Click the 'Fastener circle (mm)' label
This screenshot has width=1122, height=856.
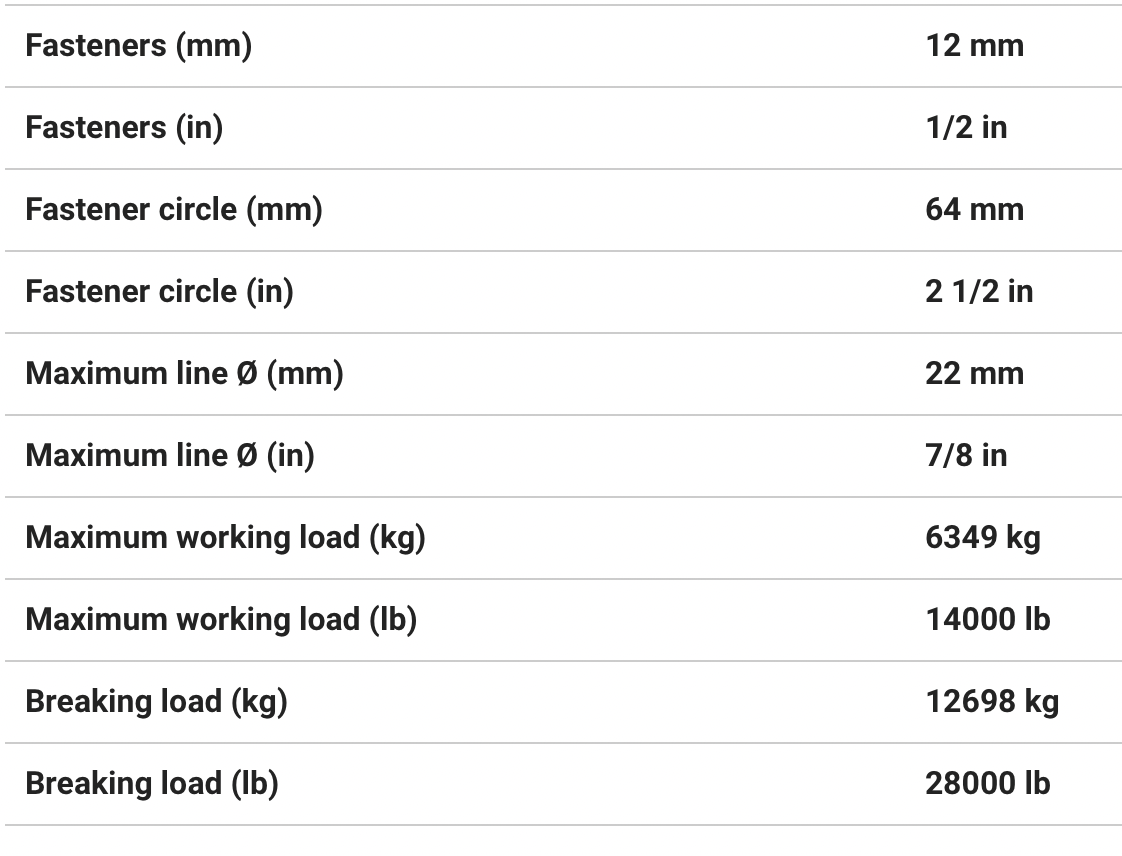(x=174, y=210)
